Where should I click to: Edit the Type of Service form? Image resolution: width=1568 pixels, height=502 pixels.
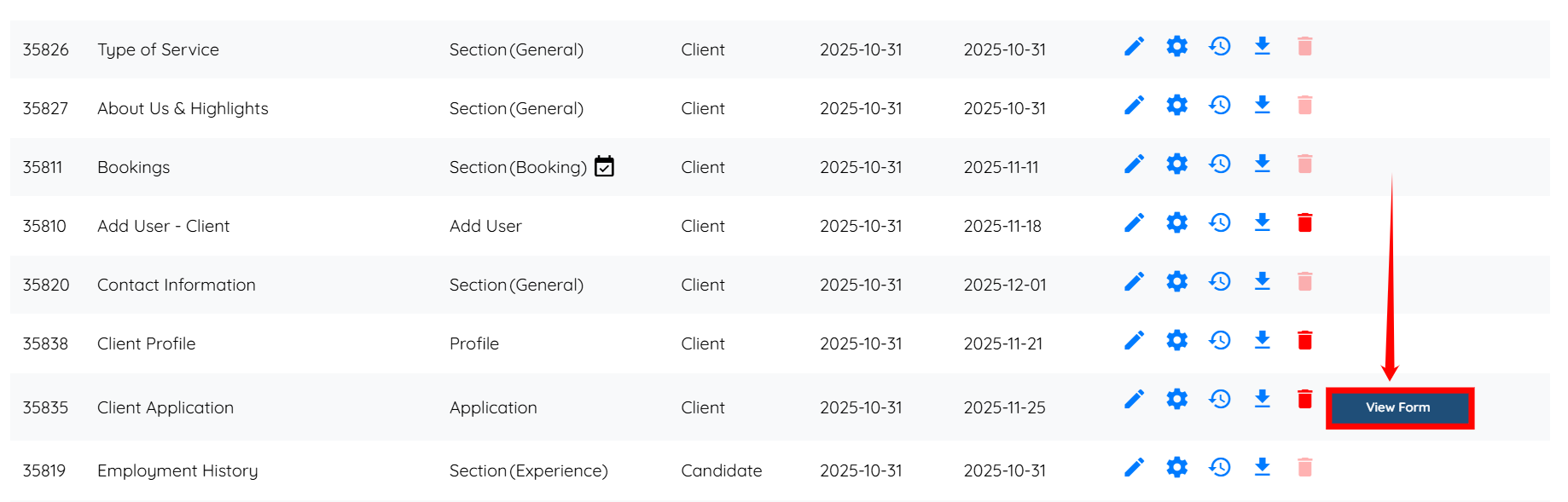tap(1134, 46)
